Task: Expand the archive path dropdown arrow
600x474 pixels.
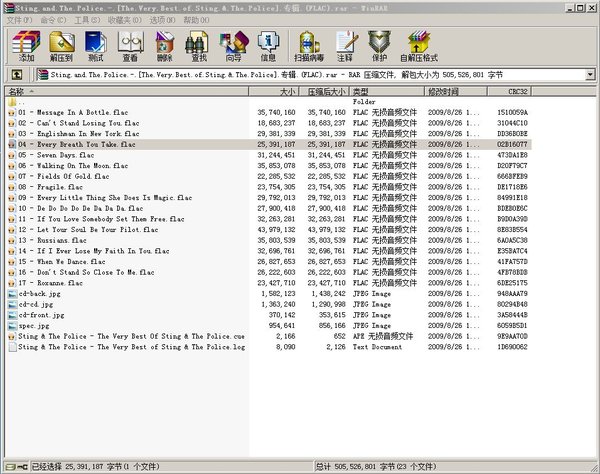Action: (x=592, y=75)
